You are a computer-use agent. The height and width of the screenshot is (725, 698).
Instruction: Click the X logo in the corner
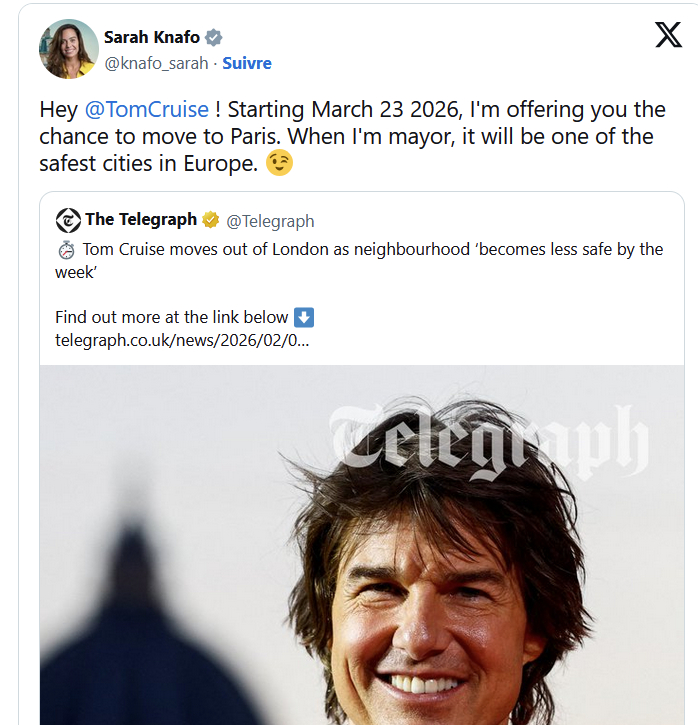668,36
